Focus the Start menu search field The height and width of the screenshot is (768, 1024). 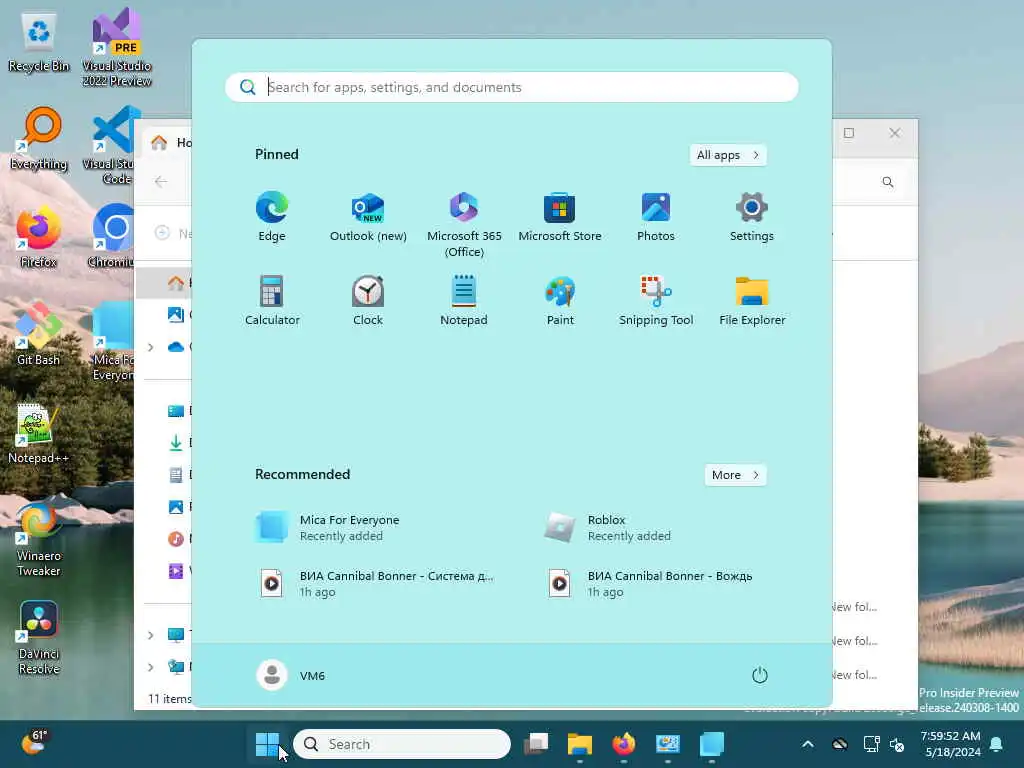511,87
